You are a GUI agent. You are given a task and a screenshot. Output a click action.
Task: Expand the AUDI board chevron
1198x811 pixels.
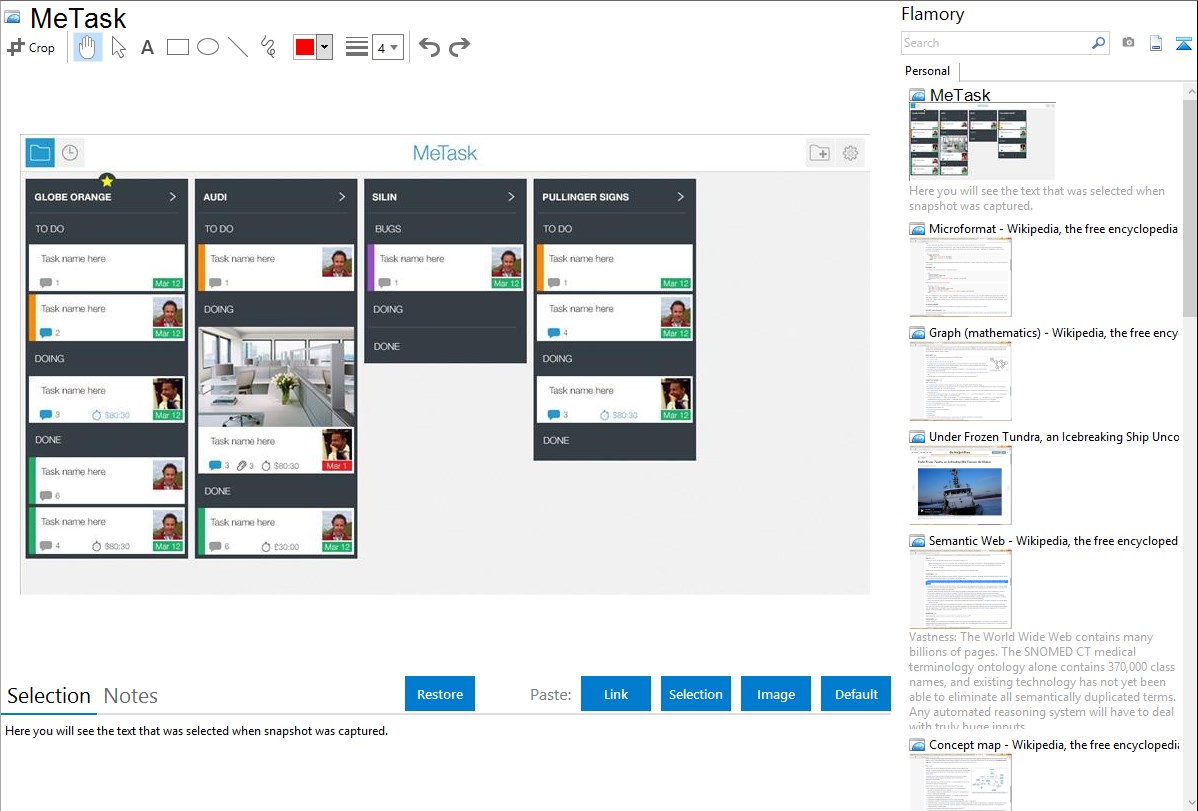click(342, 196)
